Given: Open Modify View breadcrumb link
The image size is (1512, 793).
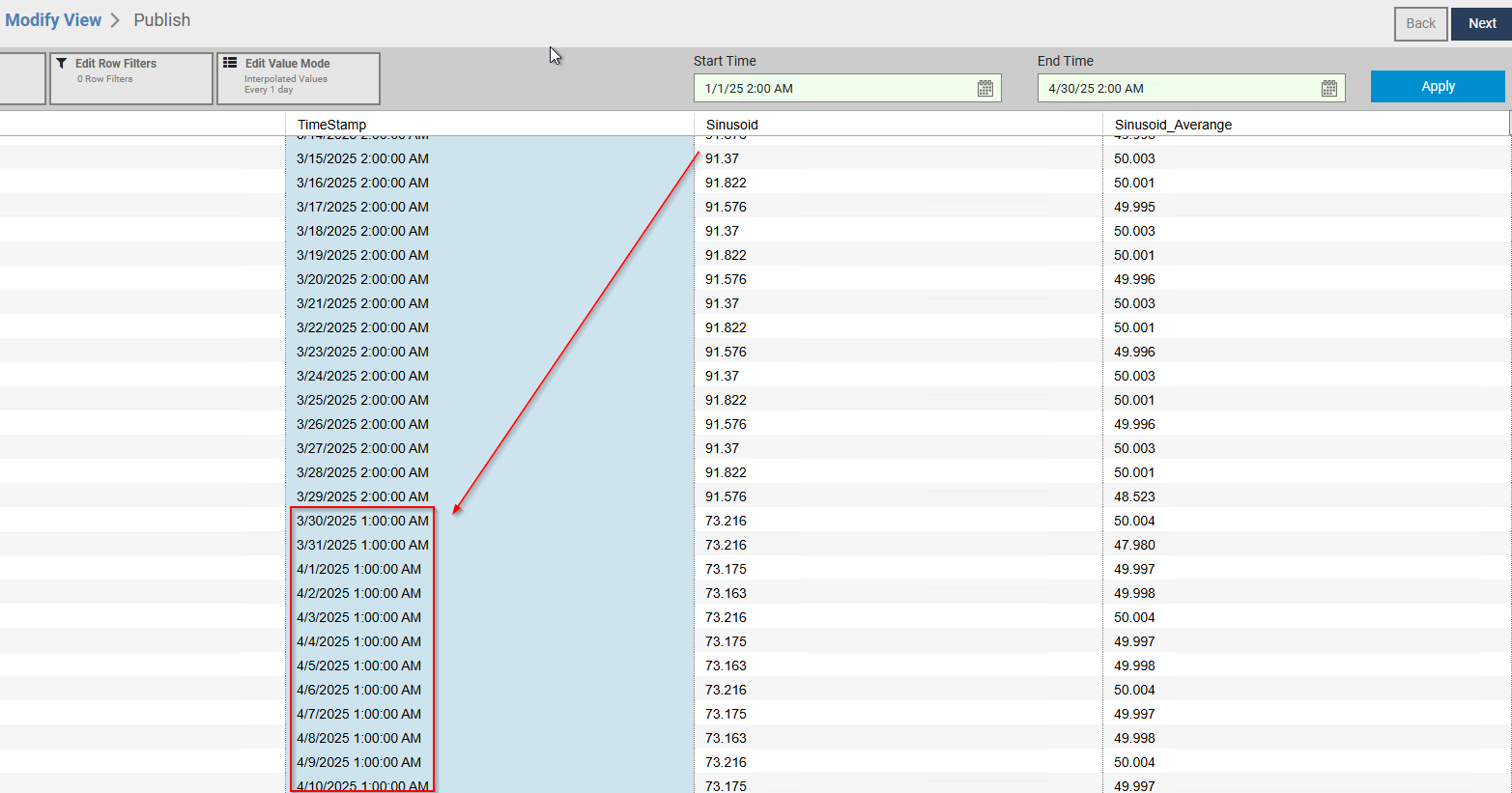Looking at the screenshot, I should [53, 20].
